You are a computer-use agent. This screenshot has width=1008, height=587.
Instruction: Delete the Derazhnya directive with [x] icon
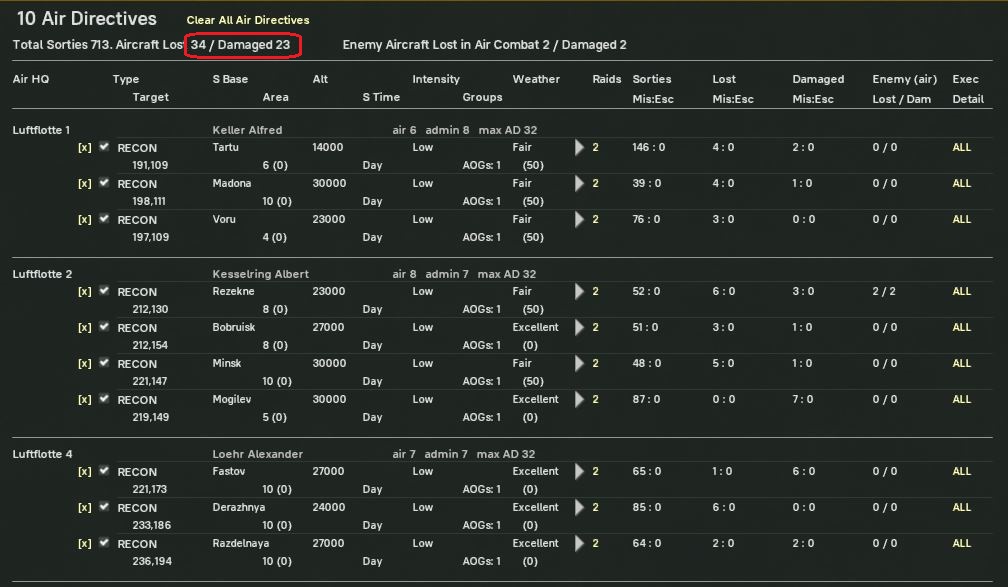pos(84,508)
